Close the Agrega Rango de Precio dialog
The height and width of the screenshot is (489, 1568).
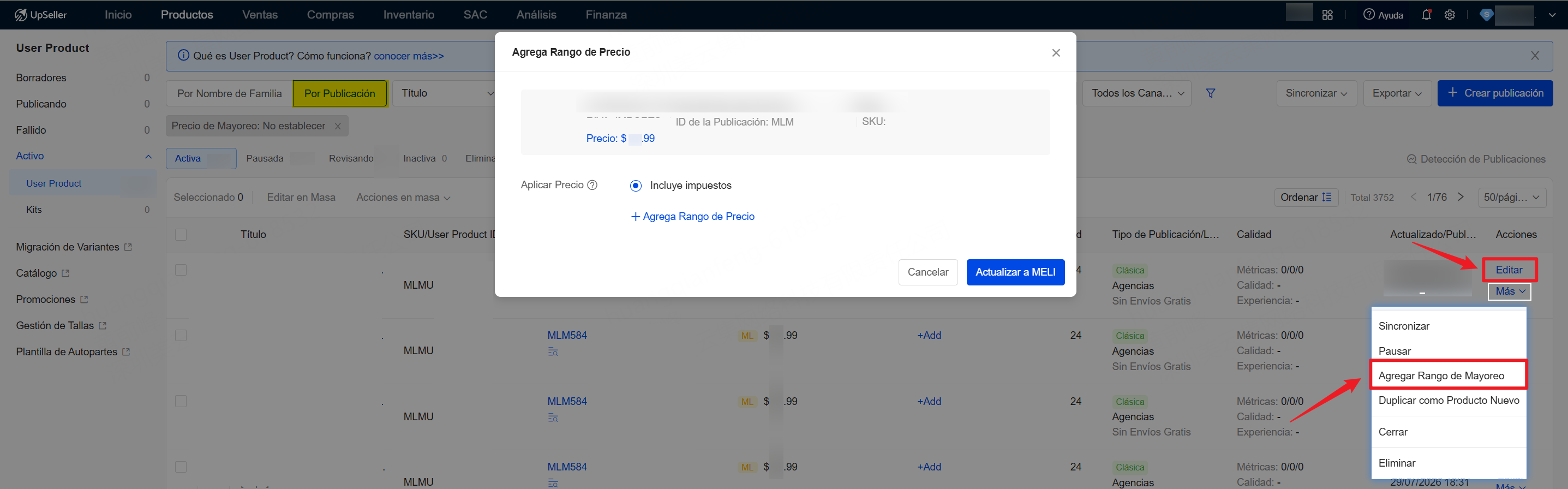[x=1056, y=52]
